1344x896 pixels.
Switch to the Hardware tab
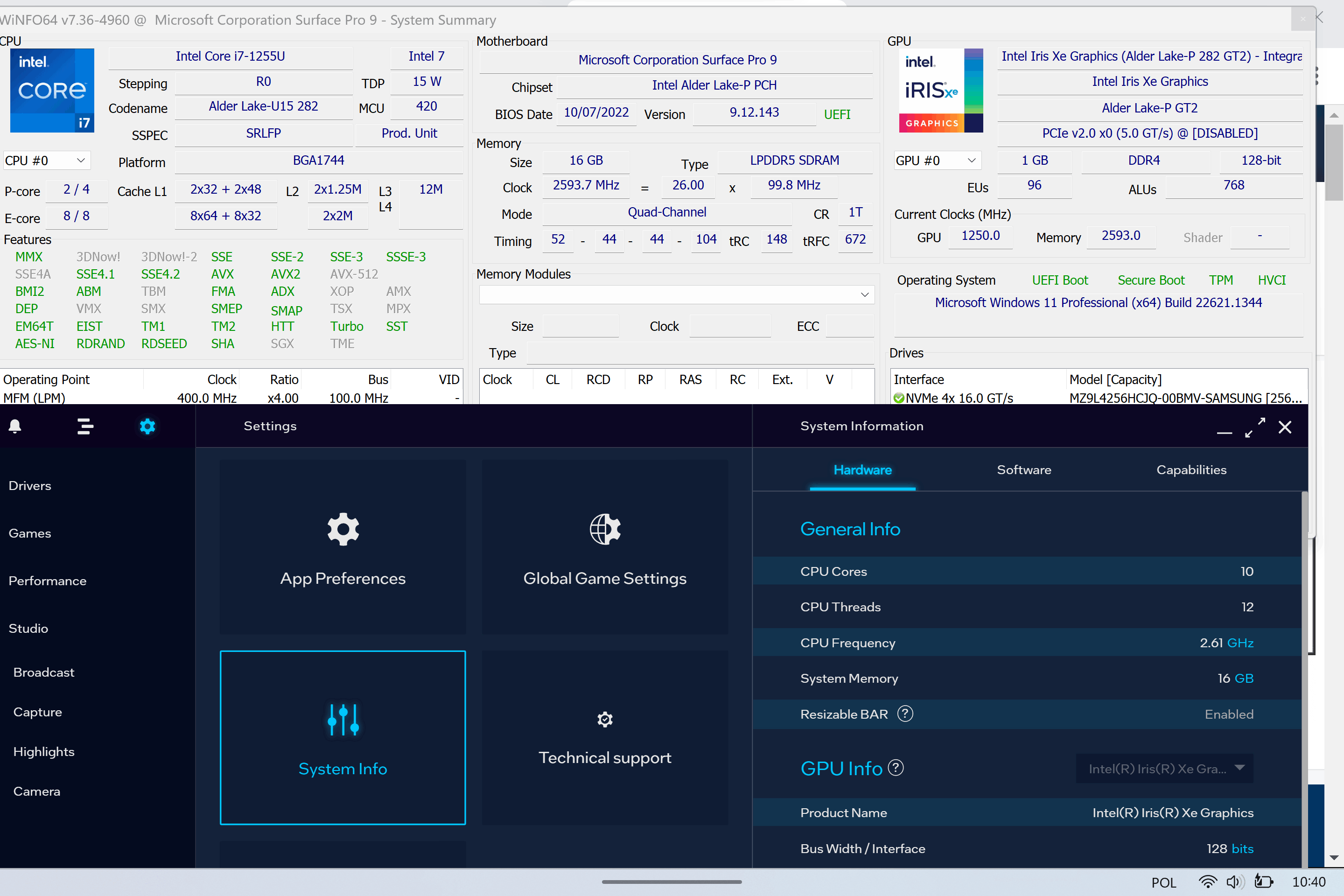tap(862, 470)
